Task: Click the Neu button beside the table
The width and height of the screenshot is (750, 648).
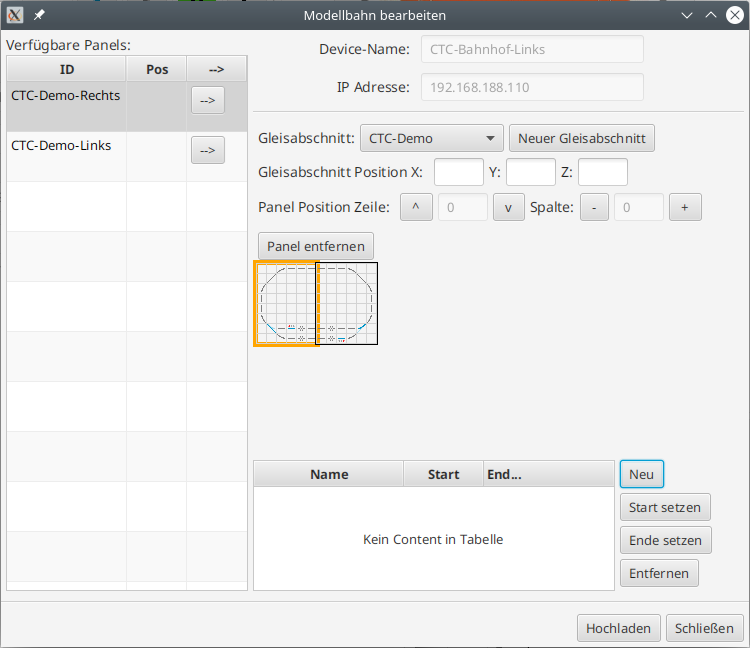Action: tap(641, 473)
